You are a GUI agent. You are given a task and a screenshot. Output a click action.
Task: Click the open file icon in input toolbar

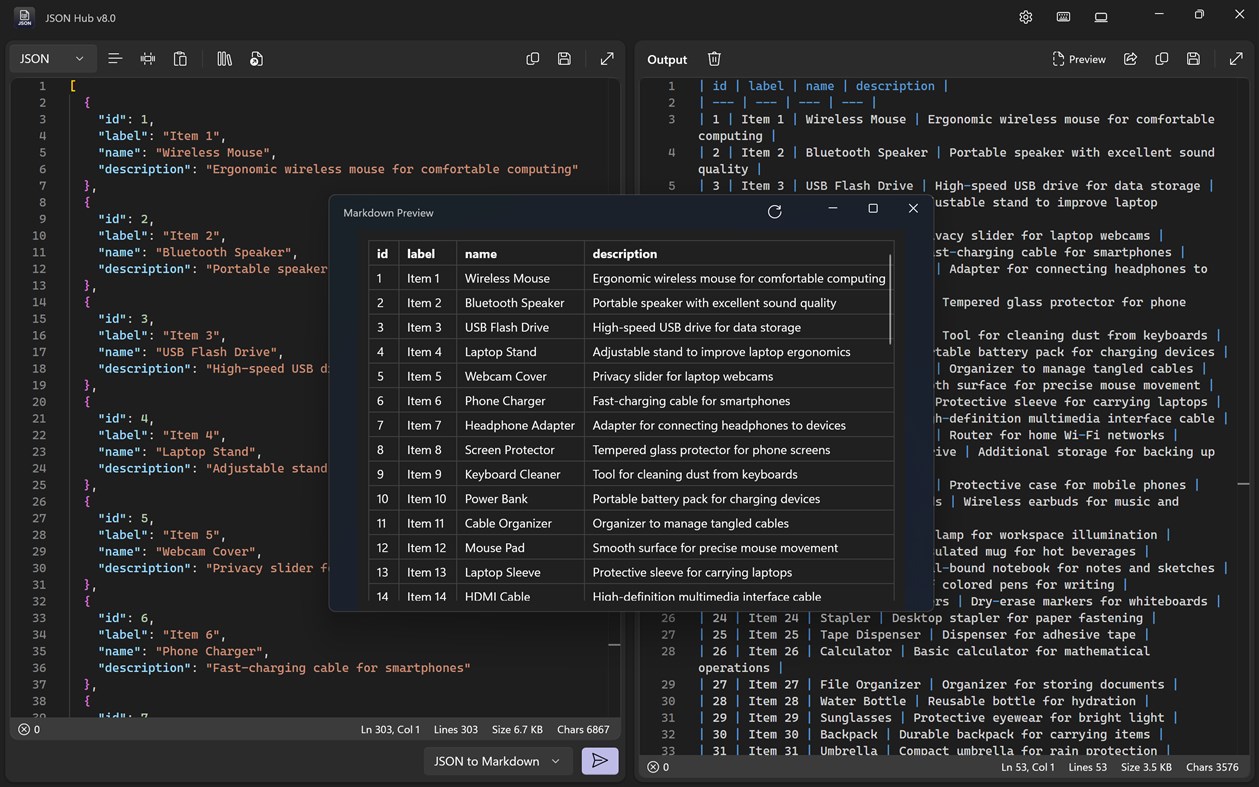[x=256, y=59]
